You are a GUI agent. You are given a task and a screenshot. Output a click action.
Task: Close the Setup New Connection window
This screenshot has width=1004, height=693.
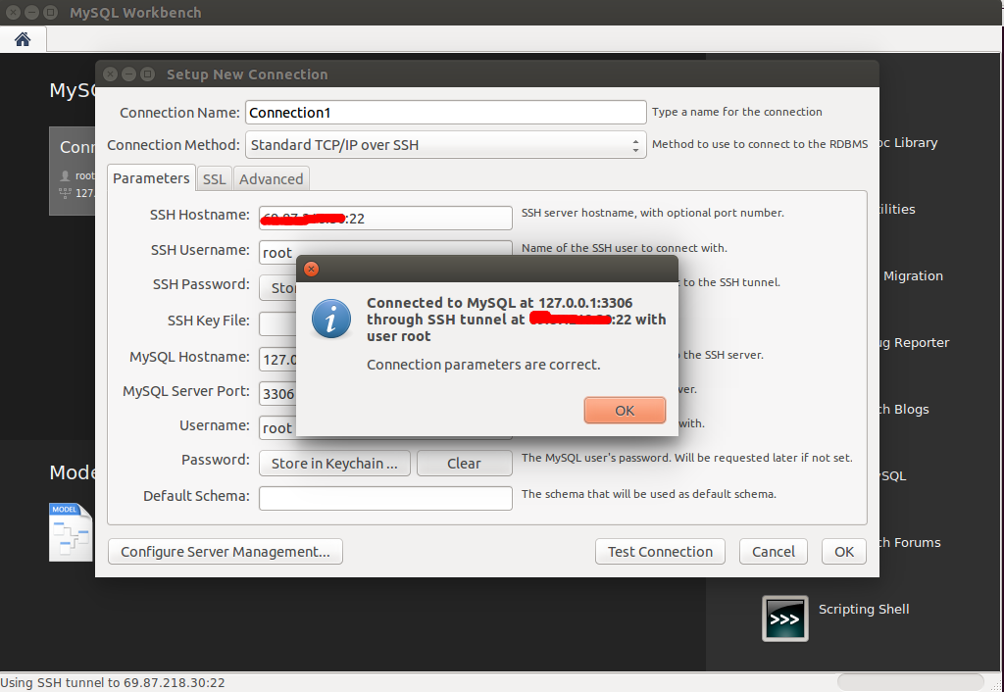[x=110, y=74]
